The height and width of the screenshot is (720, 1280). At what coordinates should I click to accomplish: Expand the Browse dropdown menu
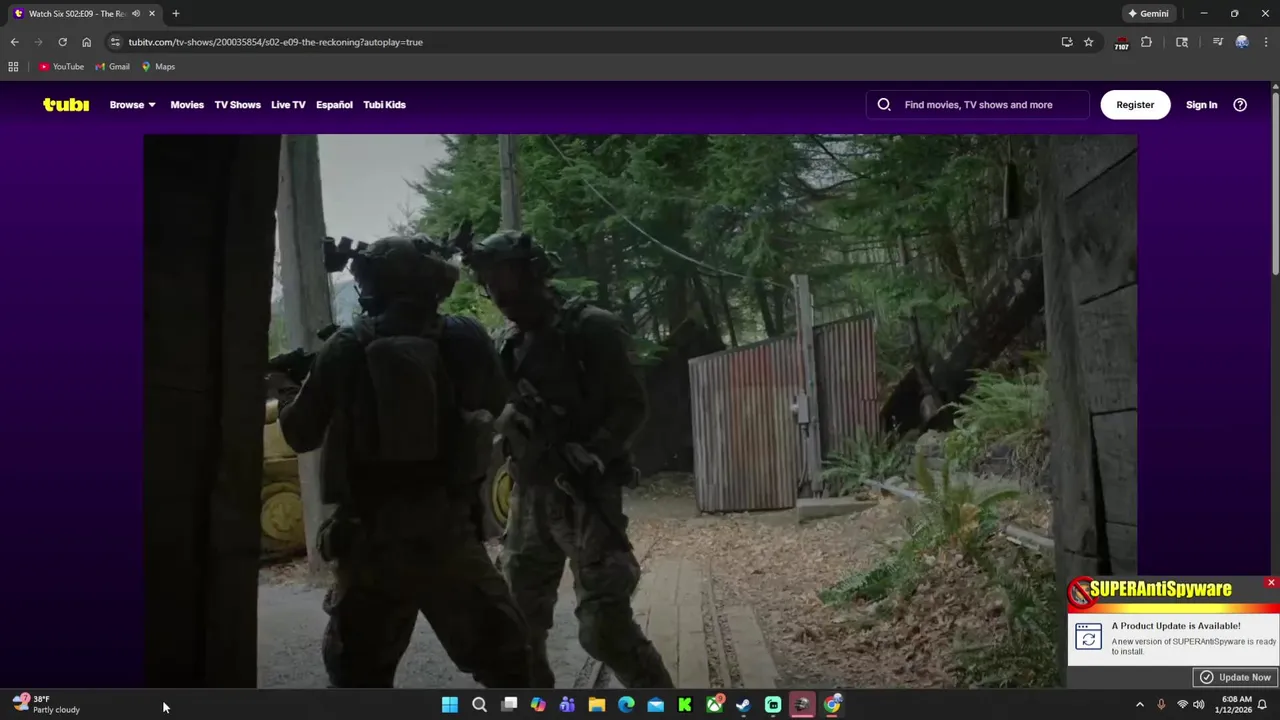pyautogui.click(x=132, y=104)
